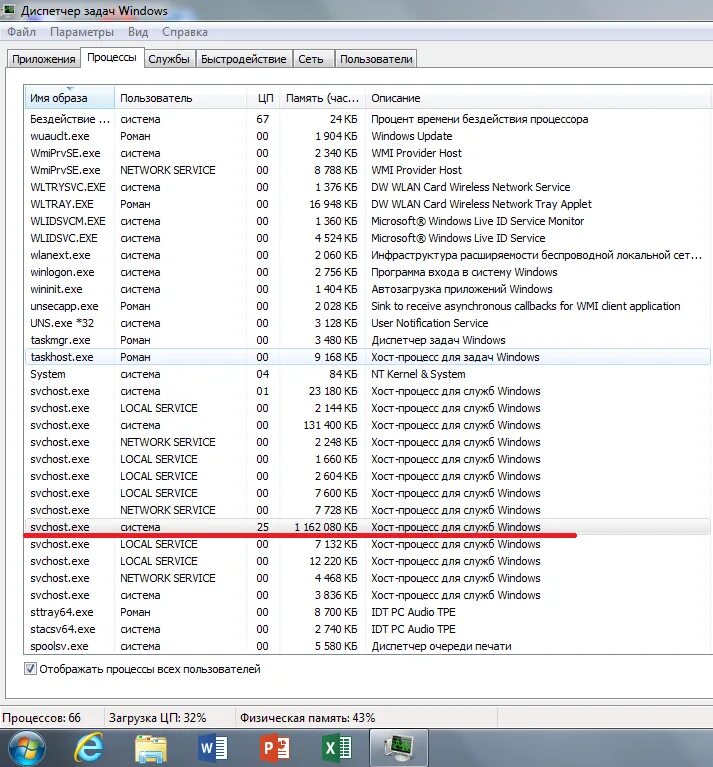Open the Windows Start button
Screen dimensions: 713x767
(26, 748)
